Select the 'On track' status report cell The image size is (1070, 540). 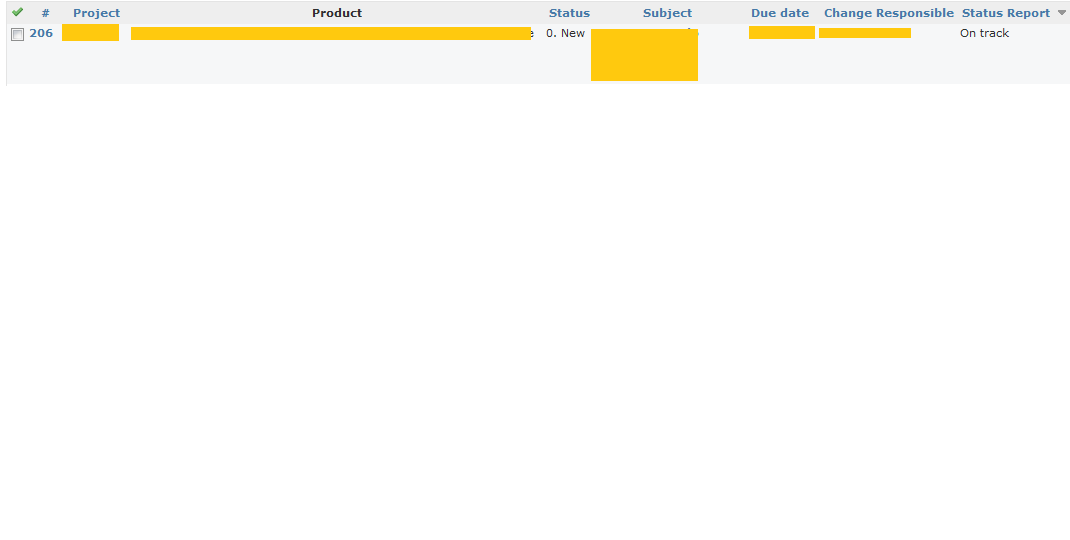(984, 33)
